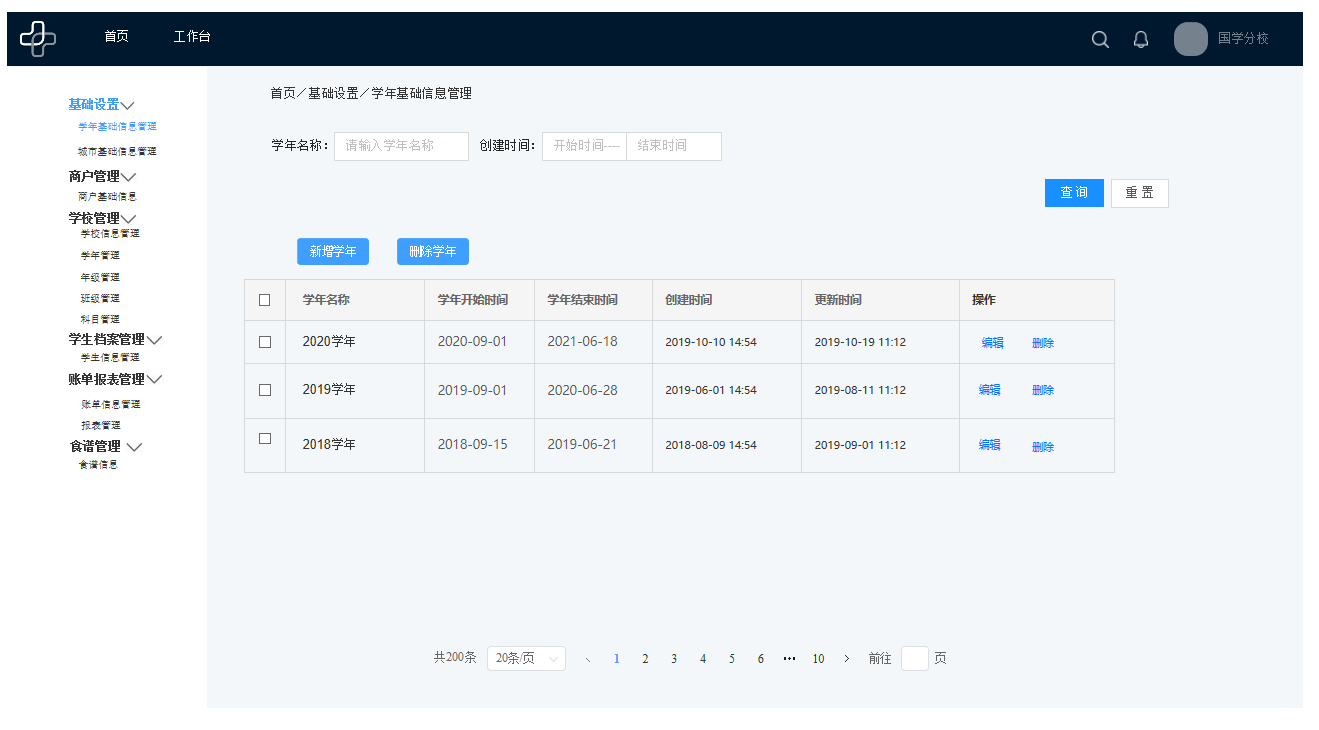The width and height of the screenshot is (1319, 730).
Task: Open 首页 in the top navigation bar
Action: (116, 37)
